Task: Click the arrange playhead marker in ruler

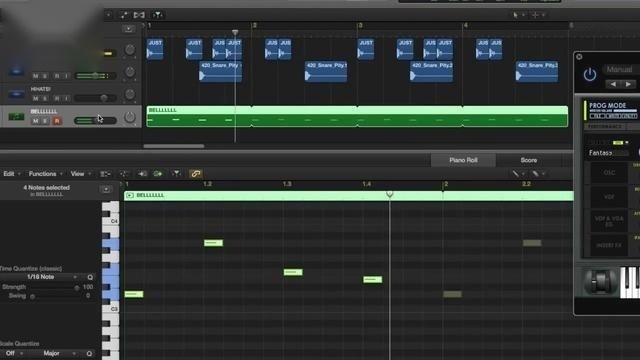Action: point(235,32)
